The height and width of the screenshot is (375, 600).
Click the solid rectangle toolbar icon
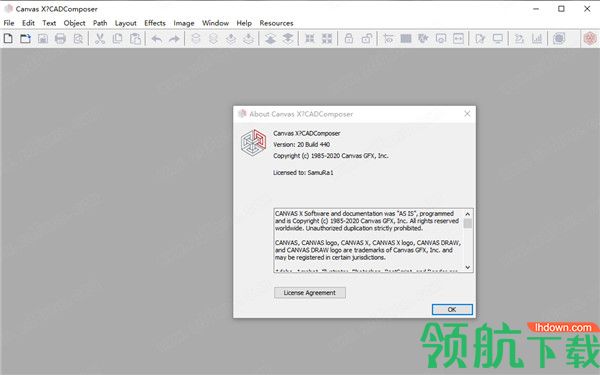406,38
